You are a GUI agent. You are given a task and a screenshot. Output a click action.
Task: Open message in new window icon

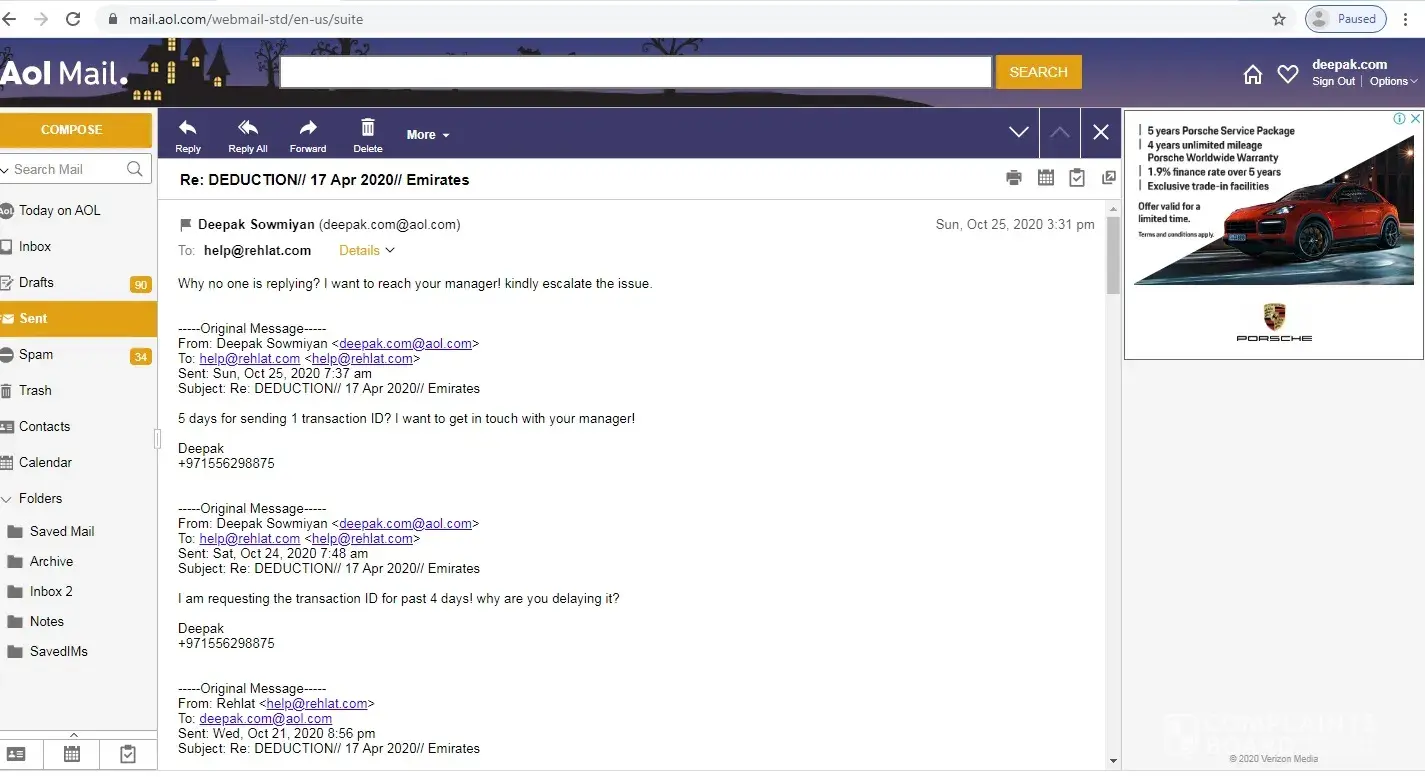[1108, 178]
